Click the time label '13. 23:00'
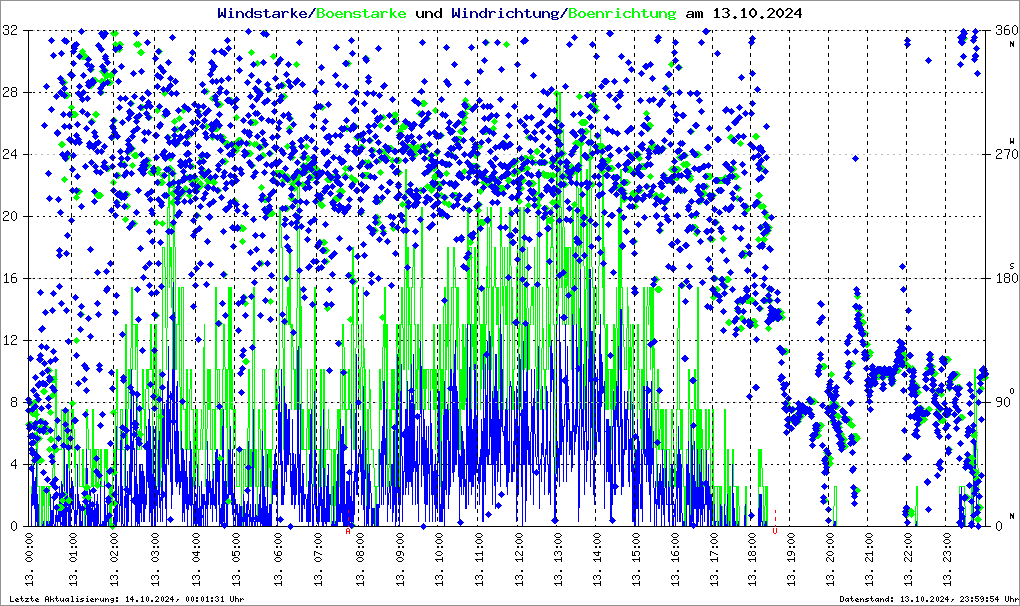The image size is (1020, 606). [947, 559]
